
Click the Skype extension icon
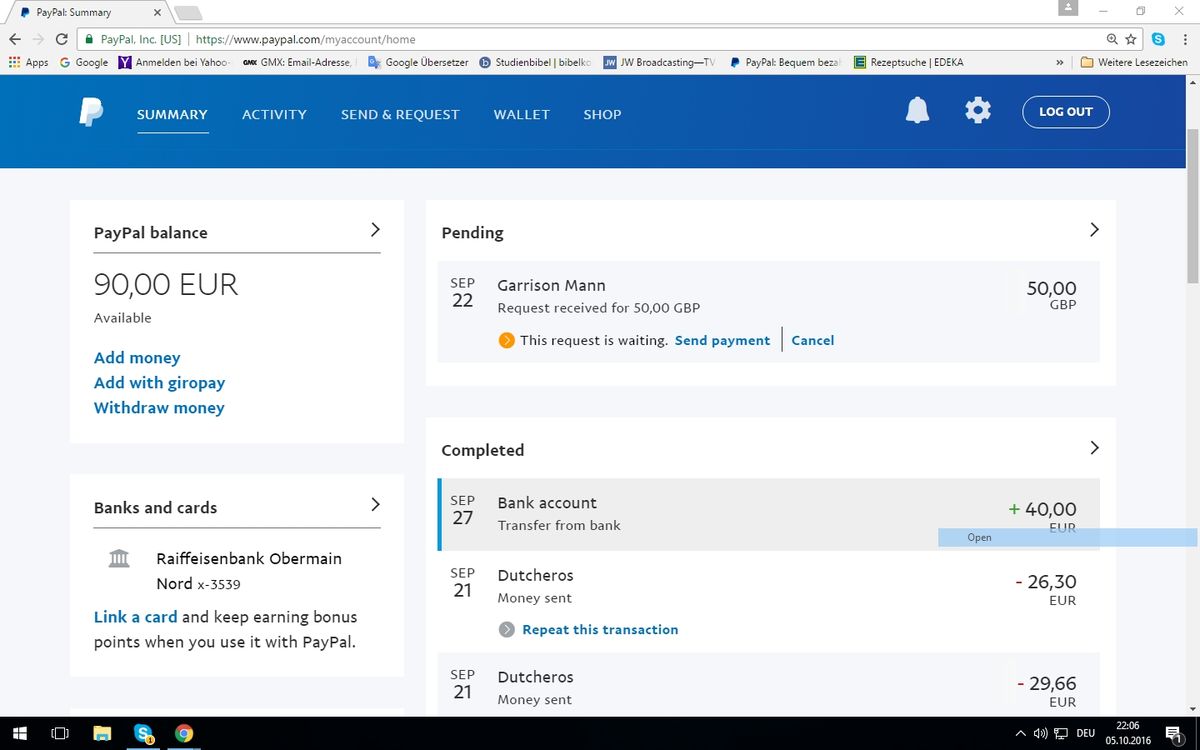(1158, 39)
